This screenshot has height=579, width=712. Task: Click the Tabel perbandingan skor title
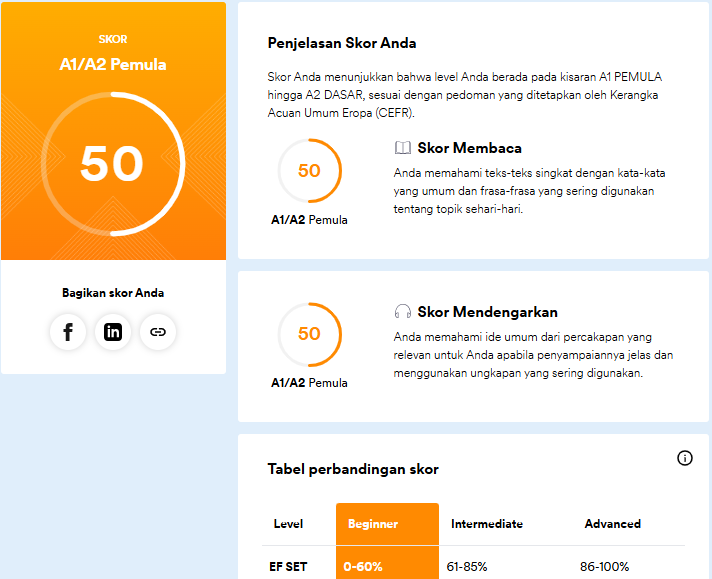click(353, 469)
